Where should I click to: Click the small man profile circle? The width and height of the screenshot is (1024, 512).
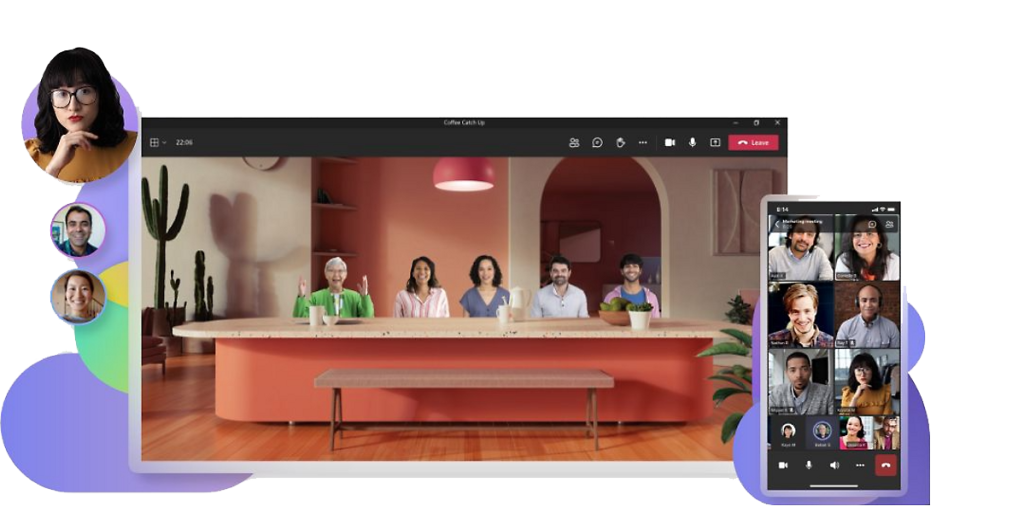click(x=78, y=229)
